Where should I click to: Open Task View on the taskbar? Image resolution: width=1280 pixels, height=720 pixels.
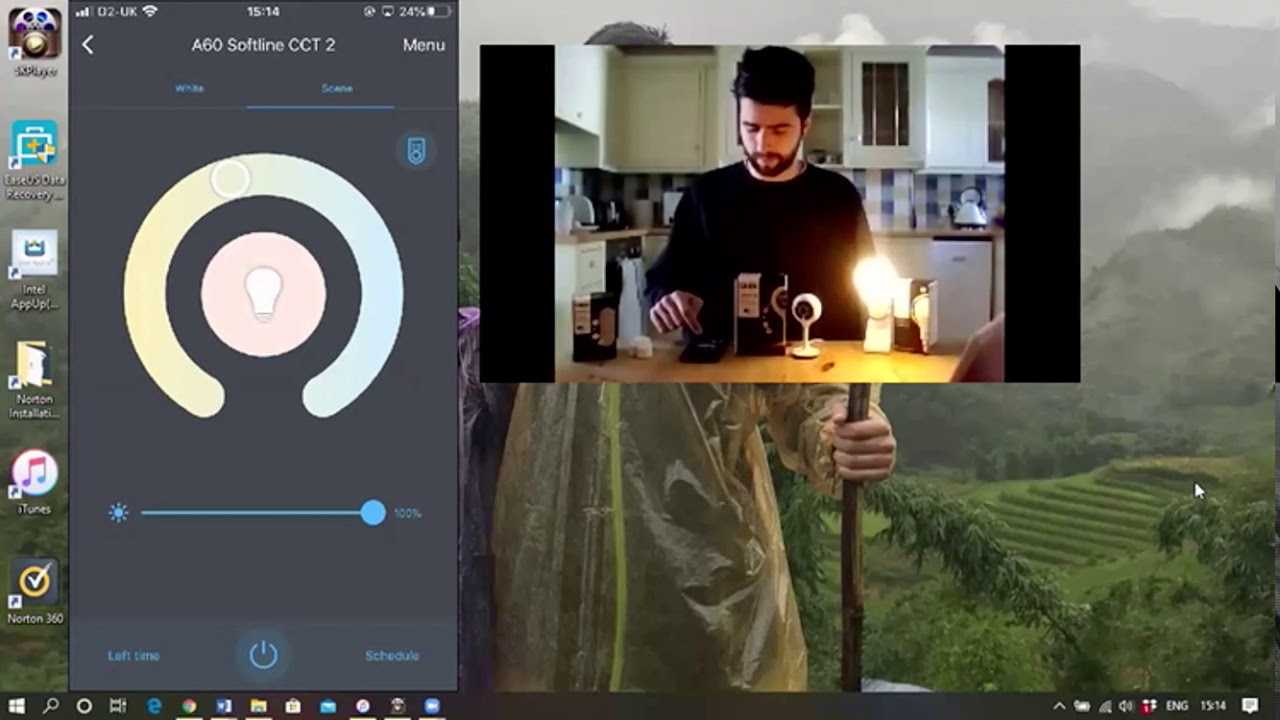pyautogui.click(x=118, y=706)
